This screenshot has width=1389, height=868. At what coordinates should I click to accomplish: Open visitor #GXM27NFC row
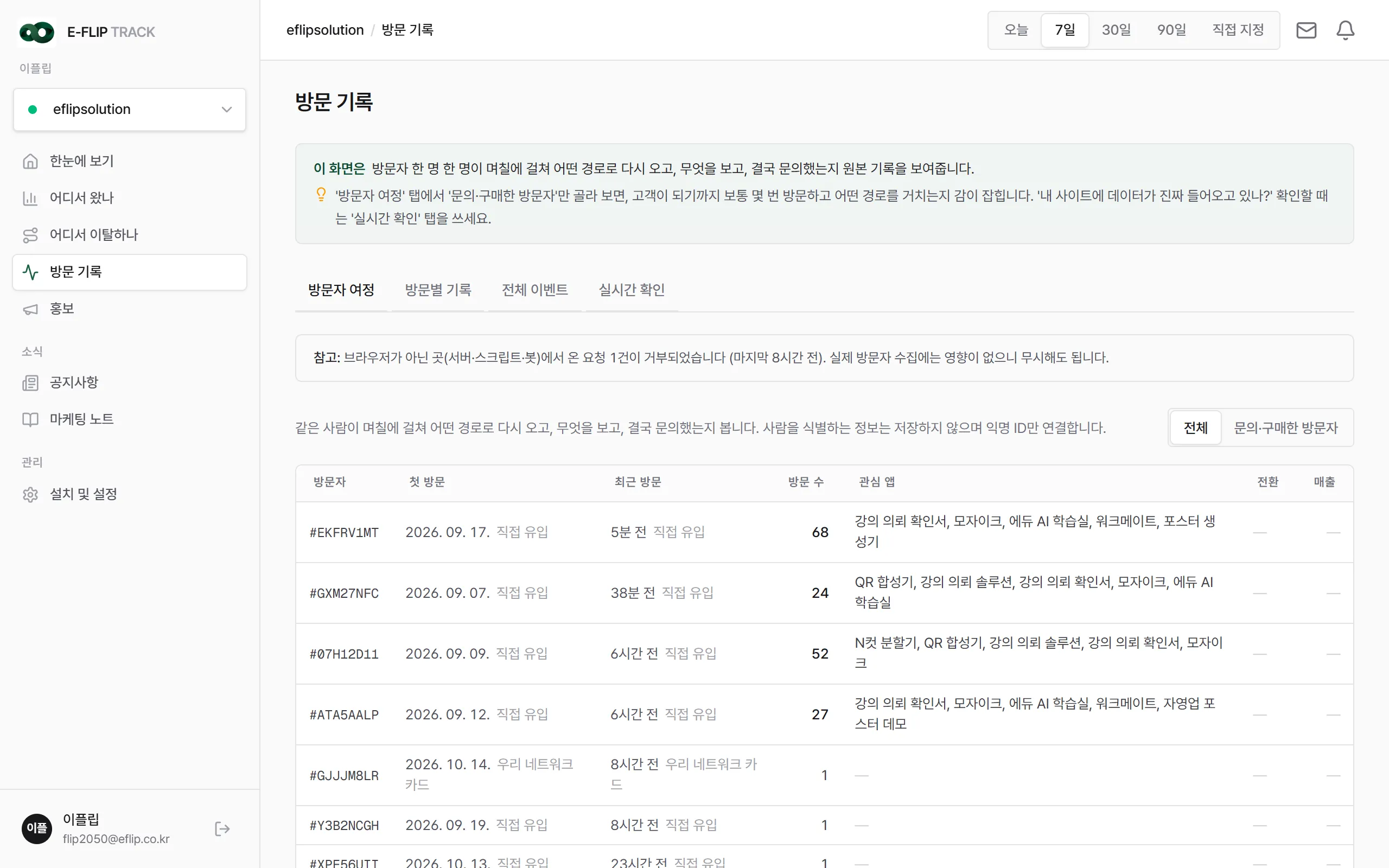click(824, 593)
